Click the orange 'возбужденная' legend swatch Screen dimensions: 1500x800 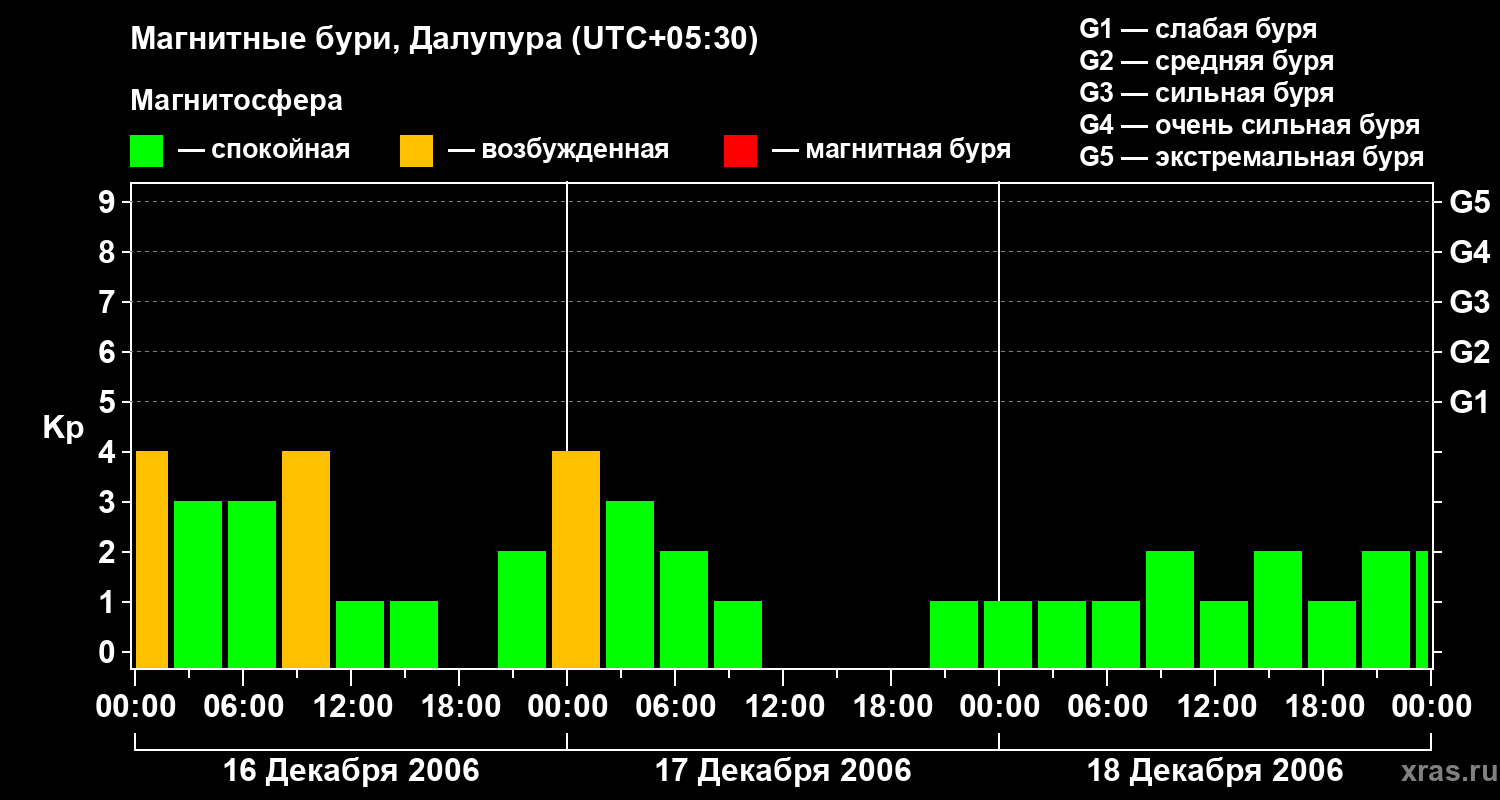coord(417,151)
